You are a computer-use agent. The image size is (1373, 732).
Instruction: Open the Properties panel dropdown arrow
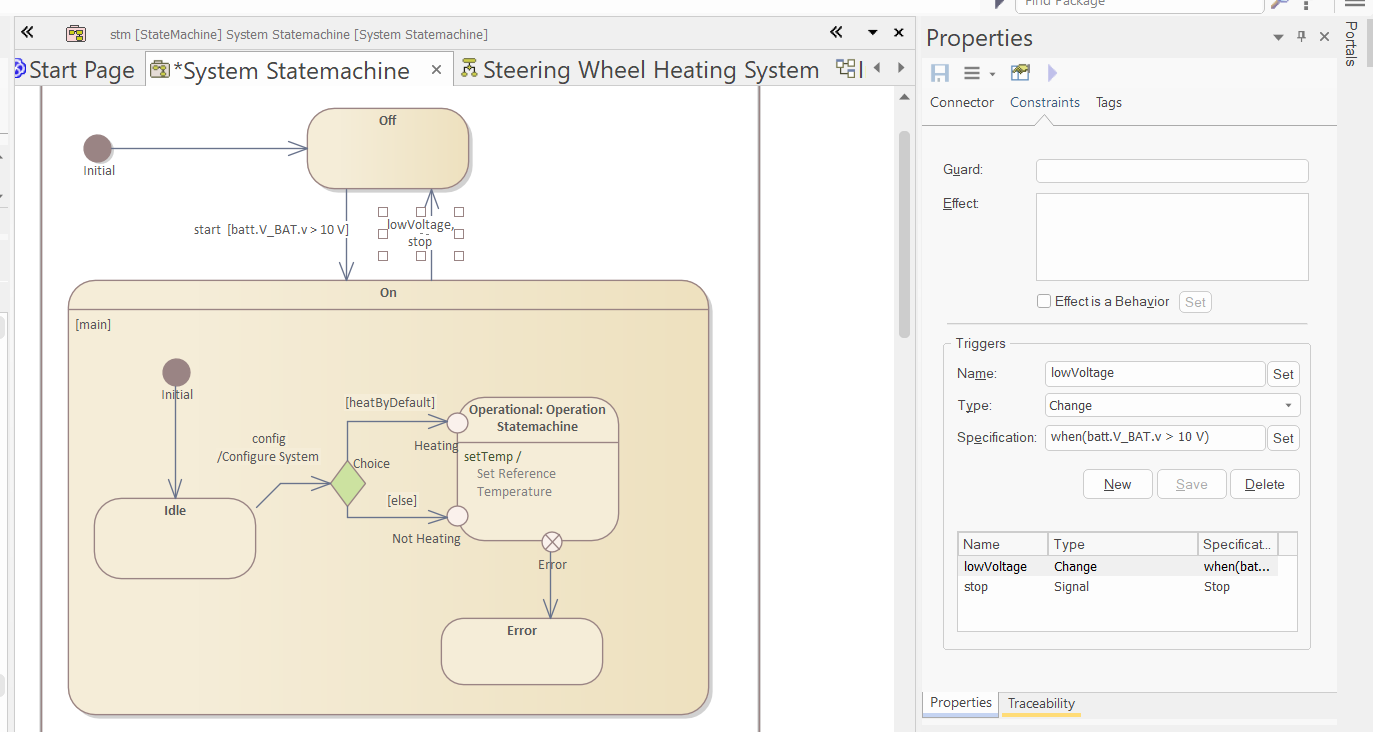point(1278,37)
